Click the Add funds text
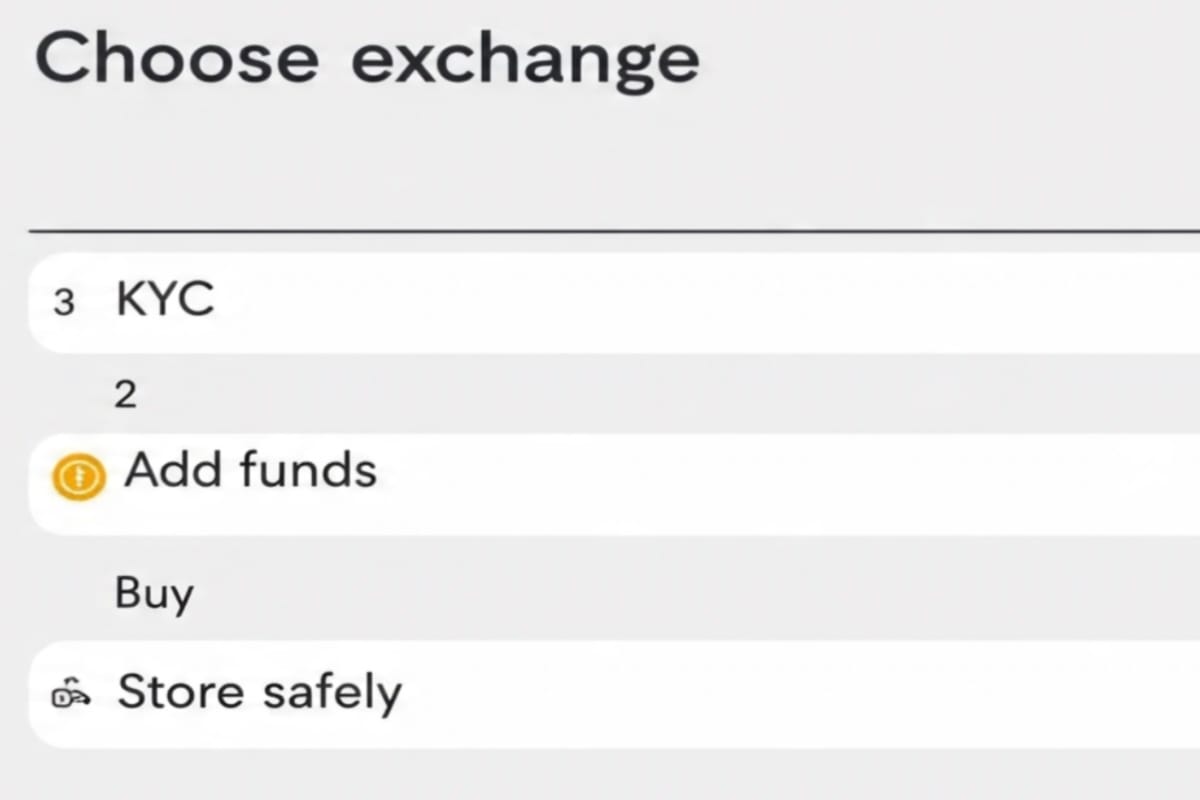 [250, 469]
